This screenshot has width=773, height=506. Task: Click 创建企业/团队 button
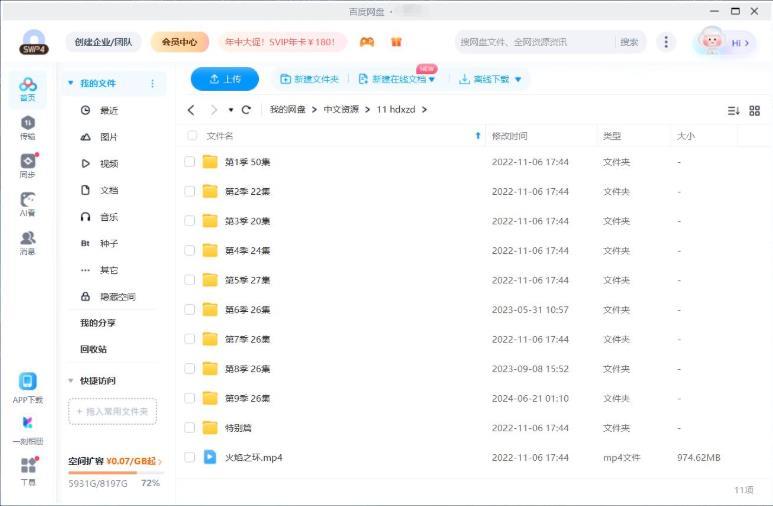point(104,42)
